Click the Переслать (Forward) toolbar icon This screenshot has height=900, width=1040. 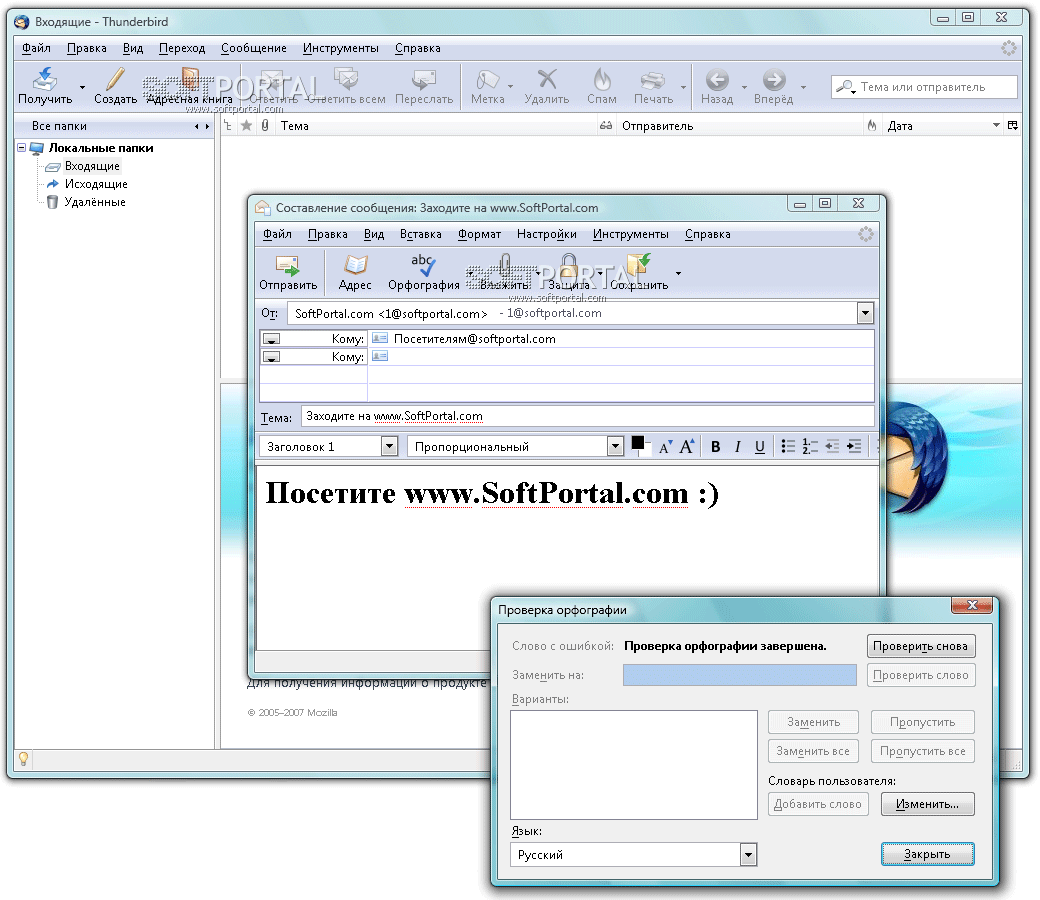pos(424,79)
